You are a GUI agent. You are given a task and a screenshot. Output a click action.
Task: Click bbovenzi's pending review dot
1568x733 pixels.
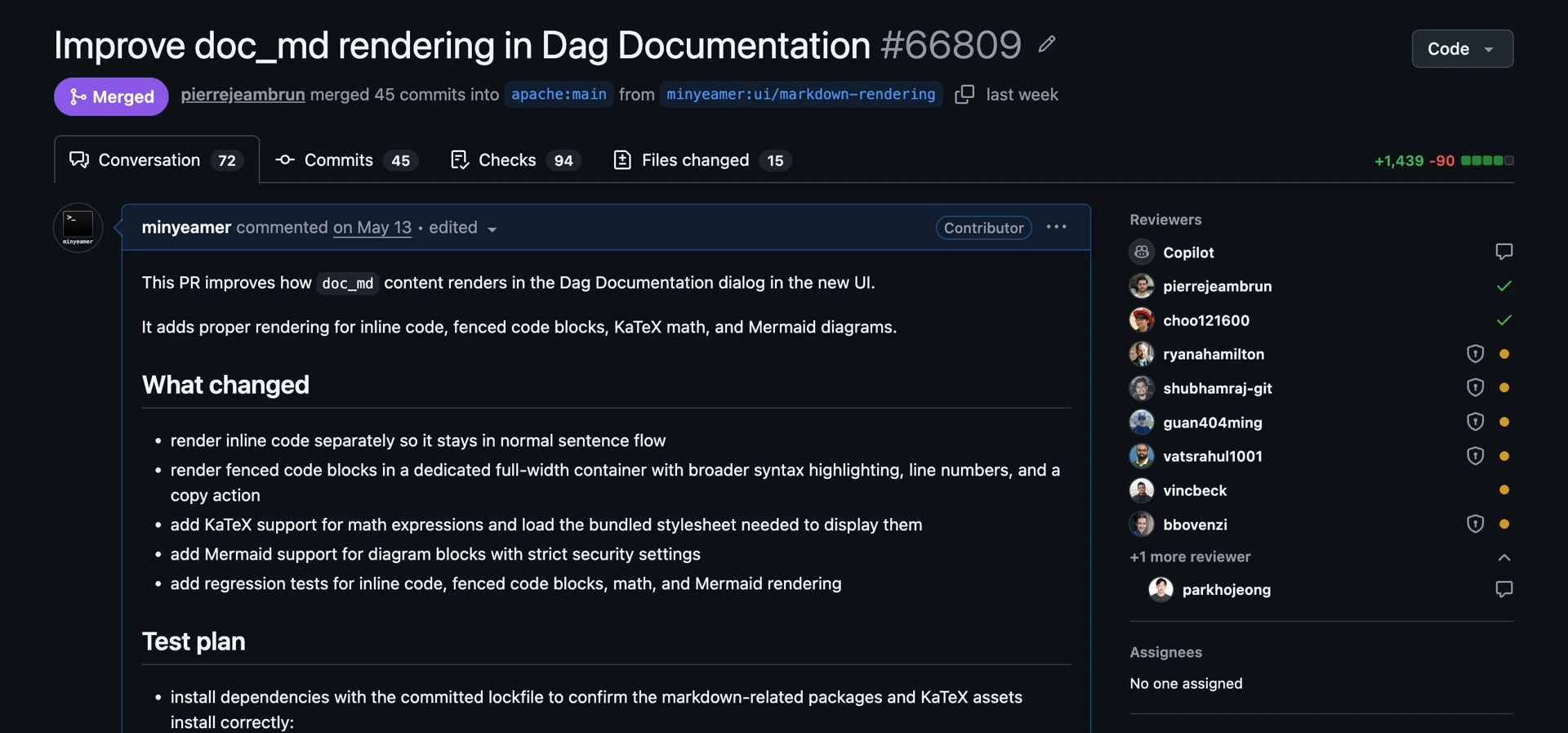click(x=1504, y=524)
